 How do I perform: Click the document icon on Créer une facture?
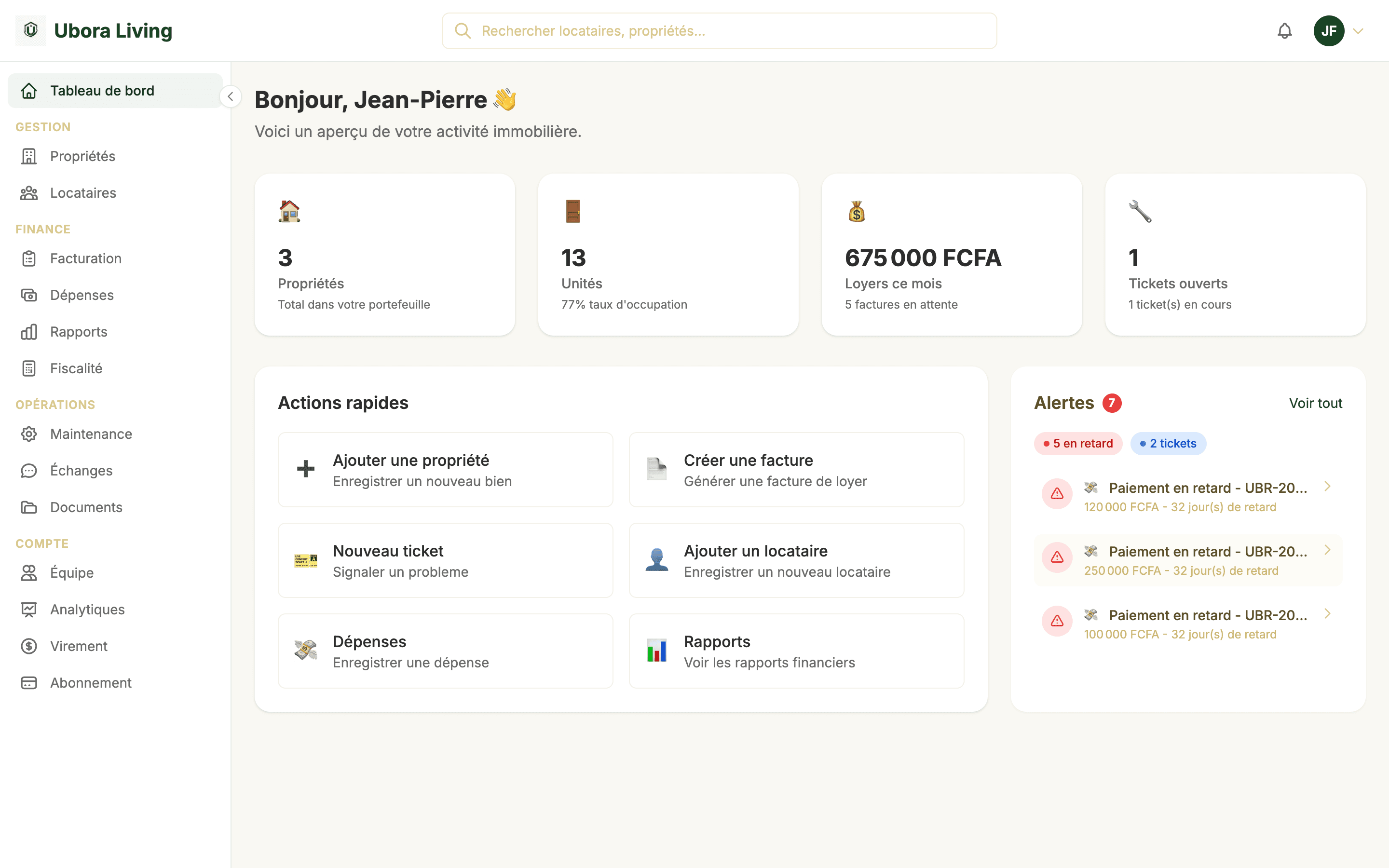pyautogui.click(x=656, y=469)
